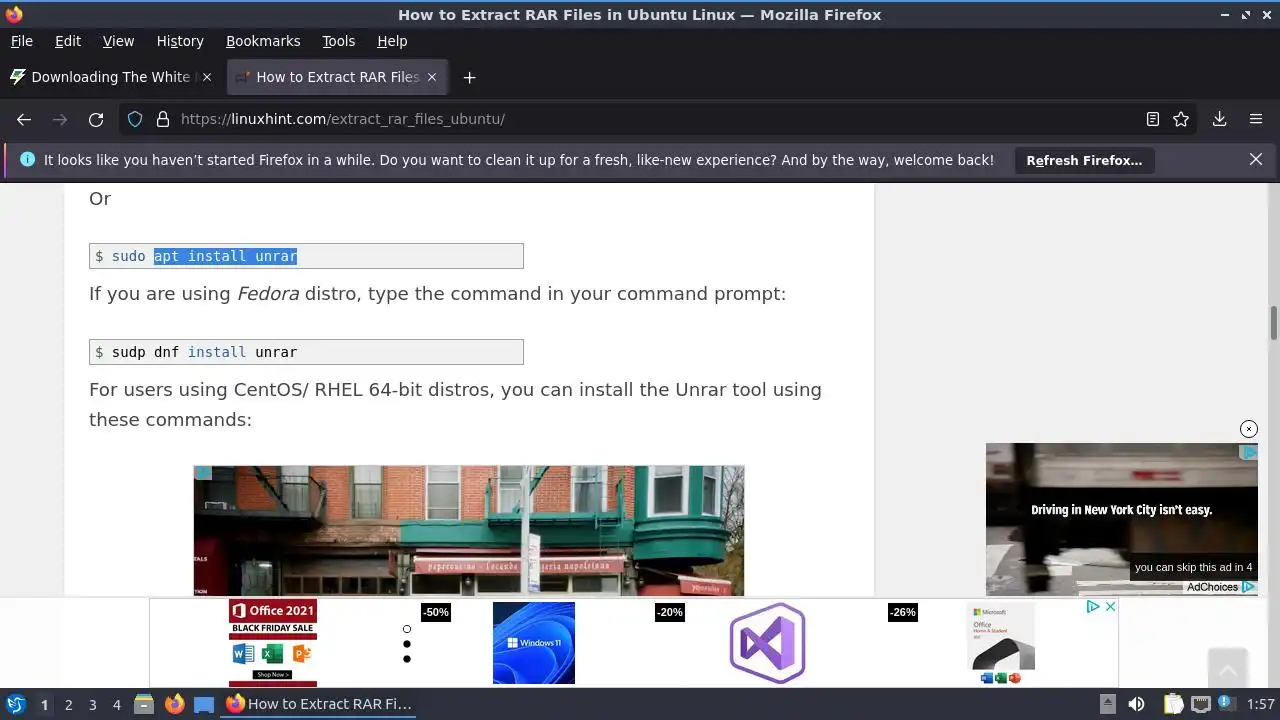Click the 'sudp dnf install unrar' code box
The width and height of the screenshot is (1280, 720).
(306, 352)
